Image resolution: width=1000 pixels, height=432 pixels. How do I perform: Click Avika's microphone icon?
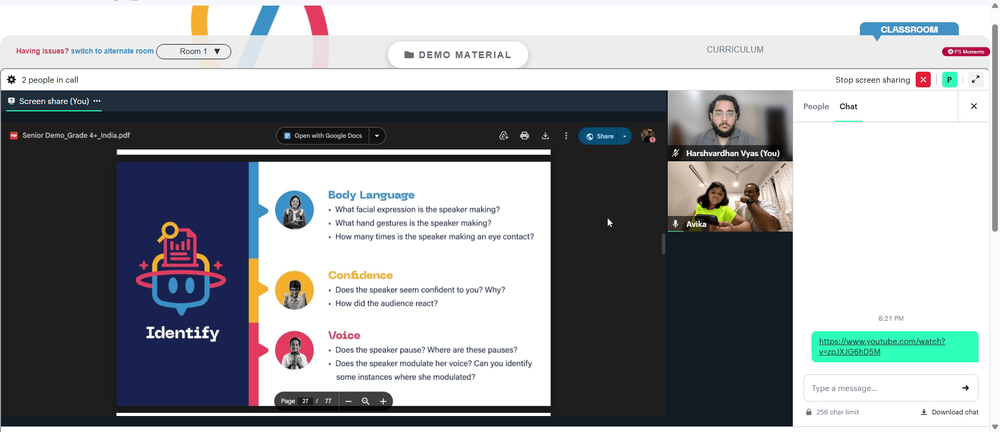click(x=675, y=224)
